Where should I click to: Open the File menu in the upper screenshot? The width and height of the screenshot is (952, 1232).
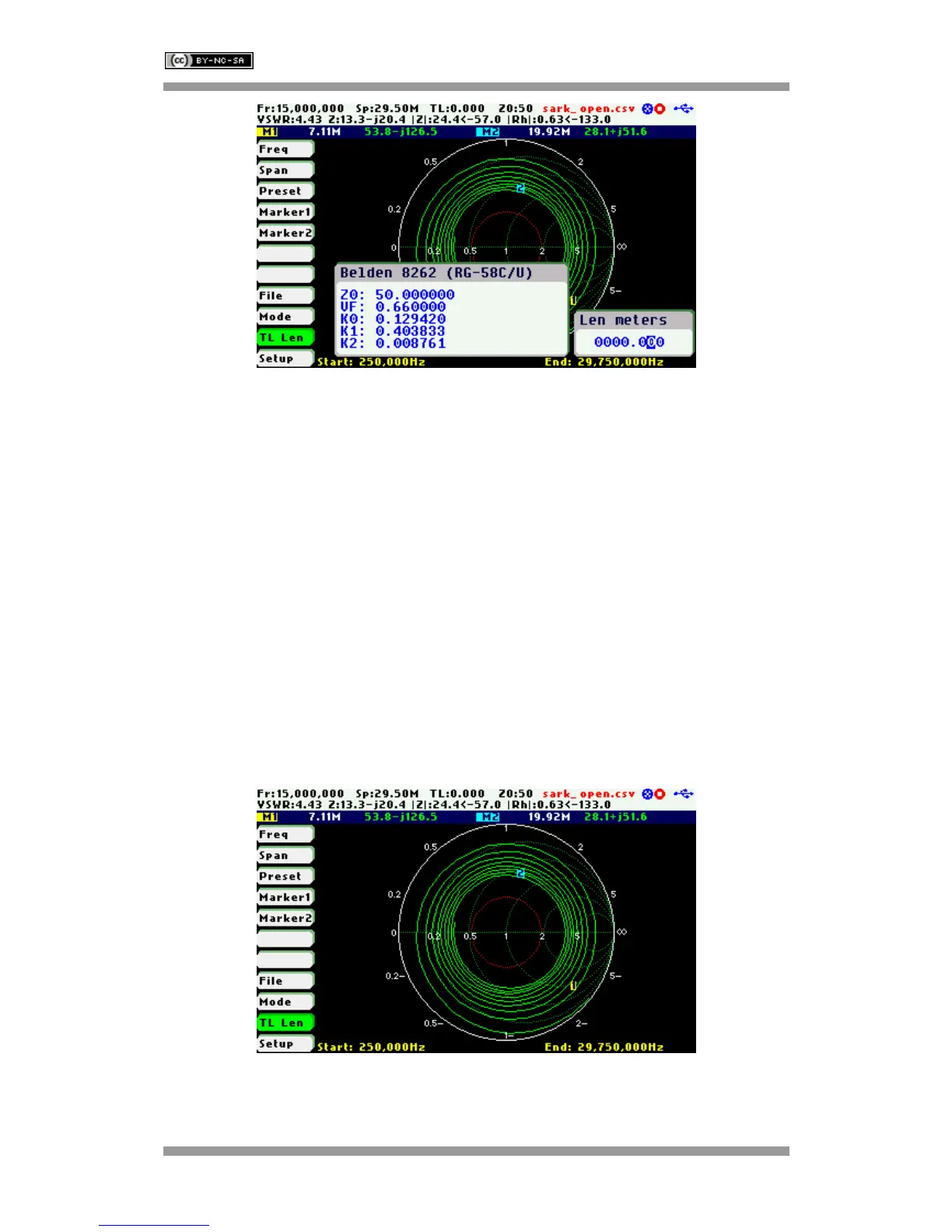pos(285,296)
